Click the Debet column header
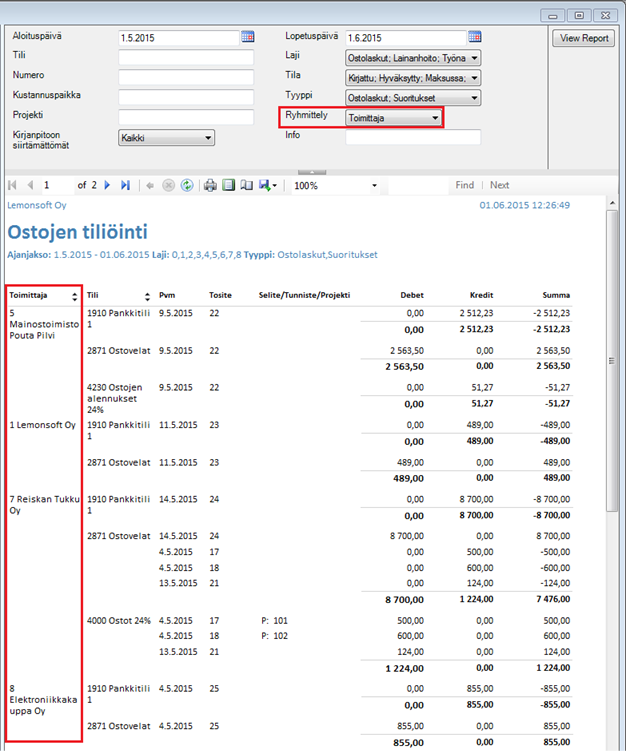626x751 pixels. coord(412,295)
